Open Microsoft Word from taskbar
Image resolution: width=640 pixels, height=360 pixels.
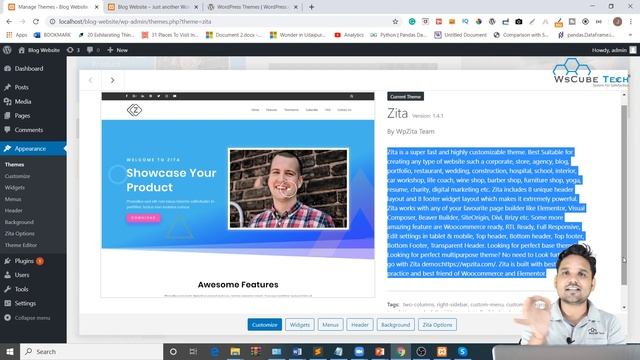coord(297,351)
